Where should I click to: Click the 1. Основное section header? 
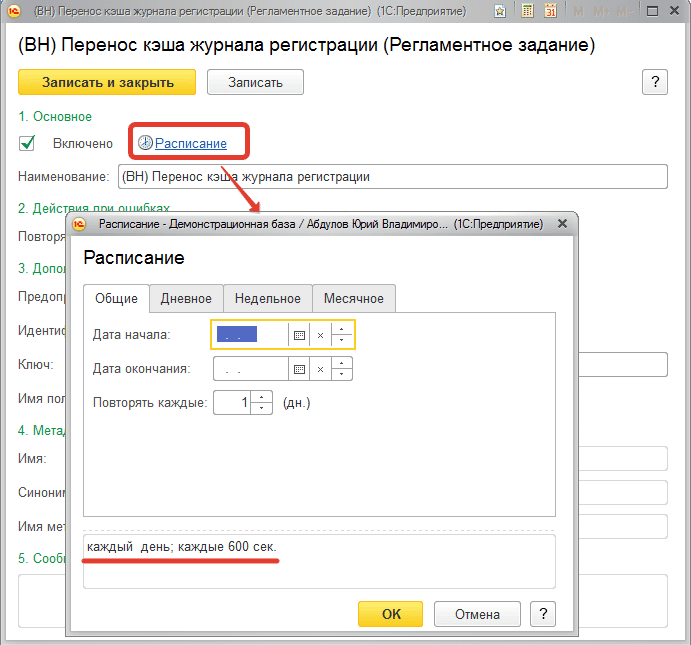click(55, 117)
